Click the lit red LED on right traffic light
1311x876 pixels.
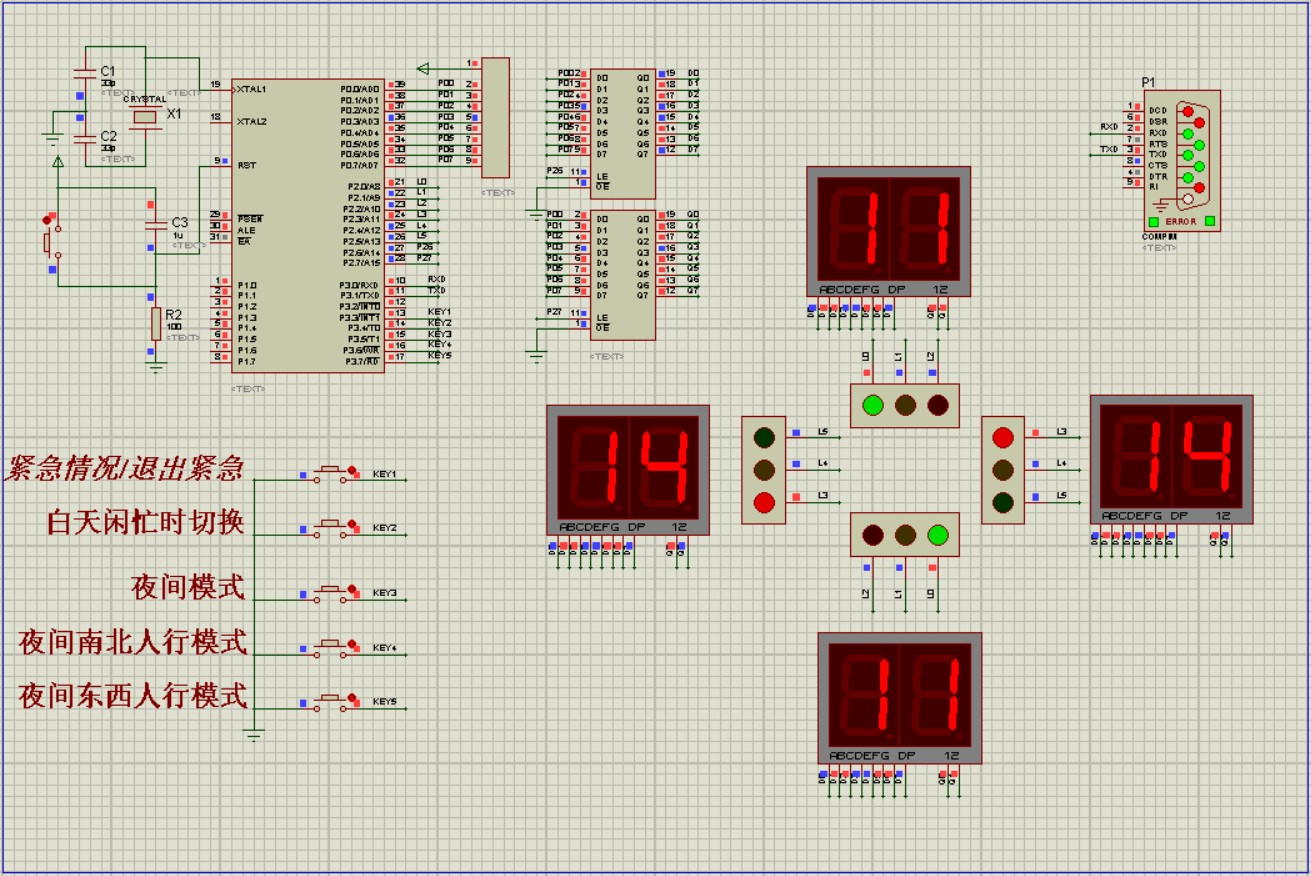coord(1004,437)
